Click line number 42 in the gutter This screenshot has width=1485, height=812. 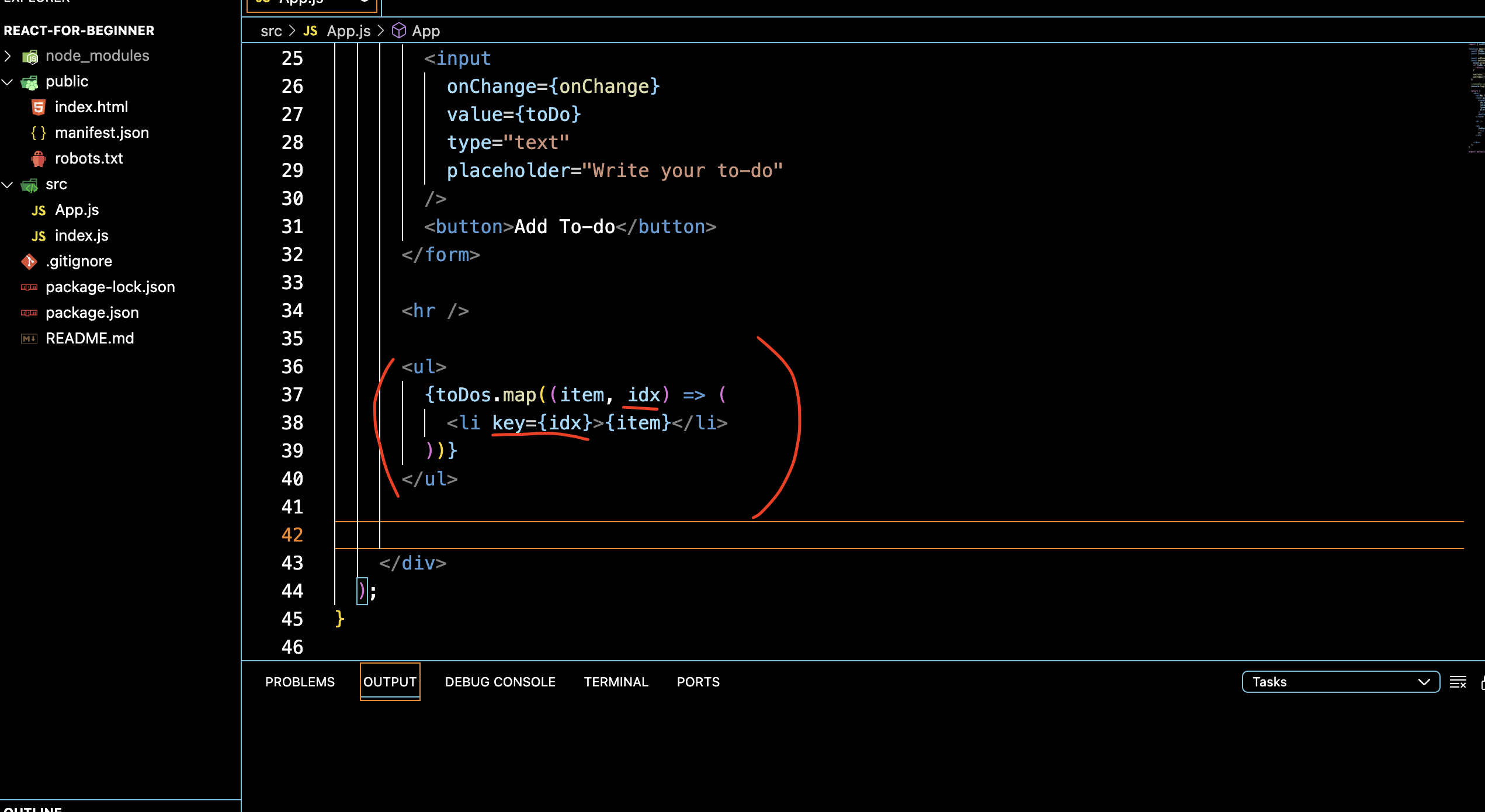[292, 535]
